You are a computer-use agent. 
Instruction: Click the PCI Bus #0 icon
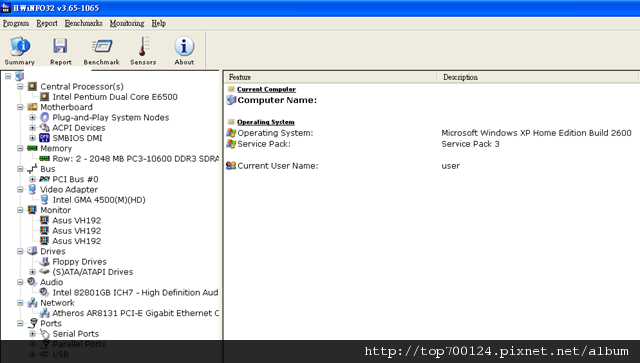pyautogui.click(x=44, y=179)
